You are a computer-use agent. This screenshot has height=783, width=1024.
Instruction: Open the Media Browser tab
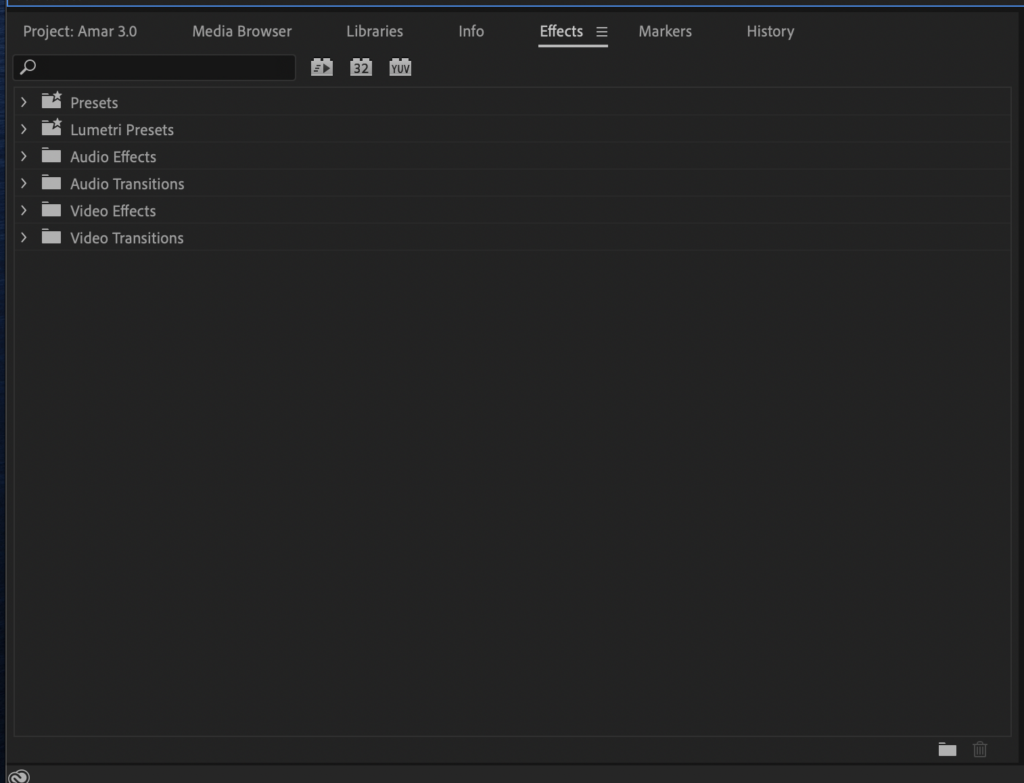[x=242, y=31]
